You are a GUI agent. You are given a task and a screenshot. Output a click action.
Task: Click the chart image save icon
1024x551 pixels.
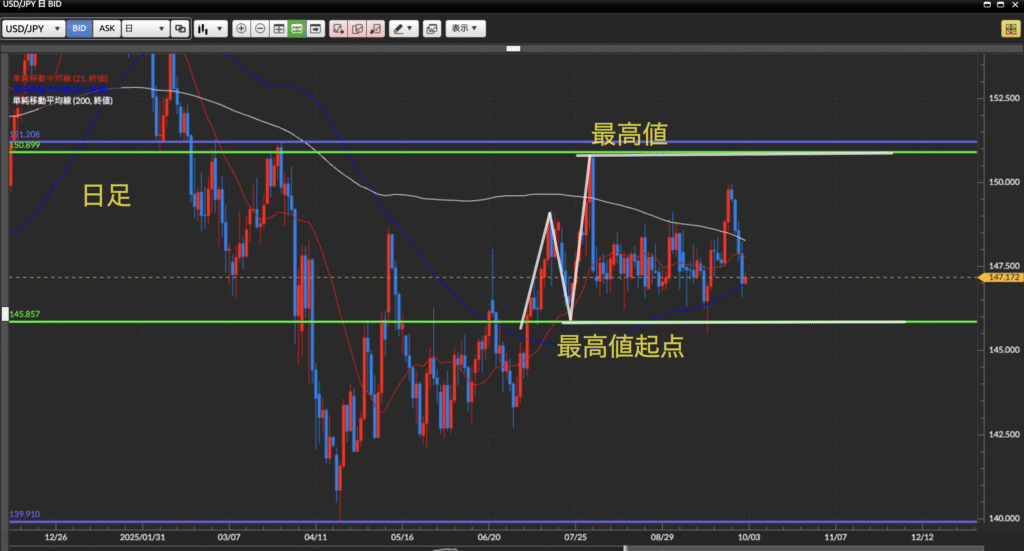[x=432, y=29]
